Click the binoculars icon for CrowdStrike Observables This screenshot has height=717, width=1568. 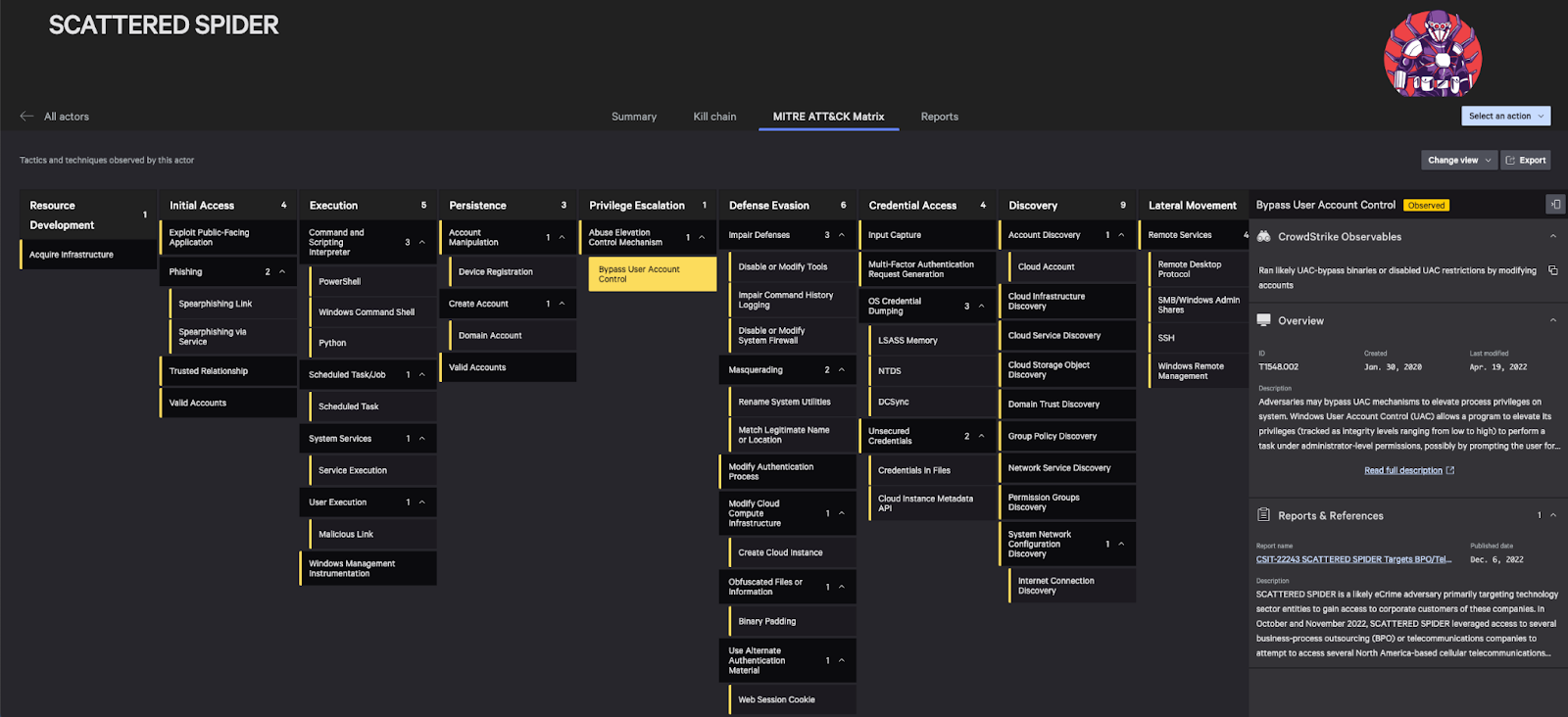click(x=1264, y=237)
